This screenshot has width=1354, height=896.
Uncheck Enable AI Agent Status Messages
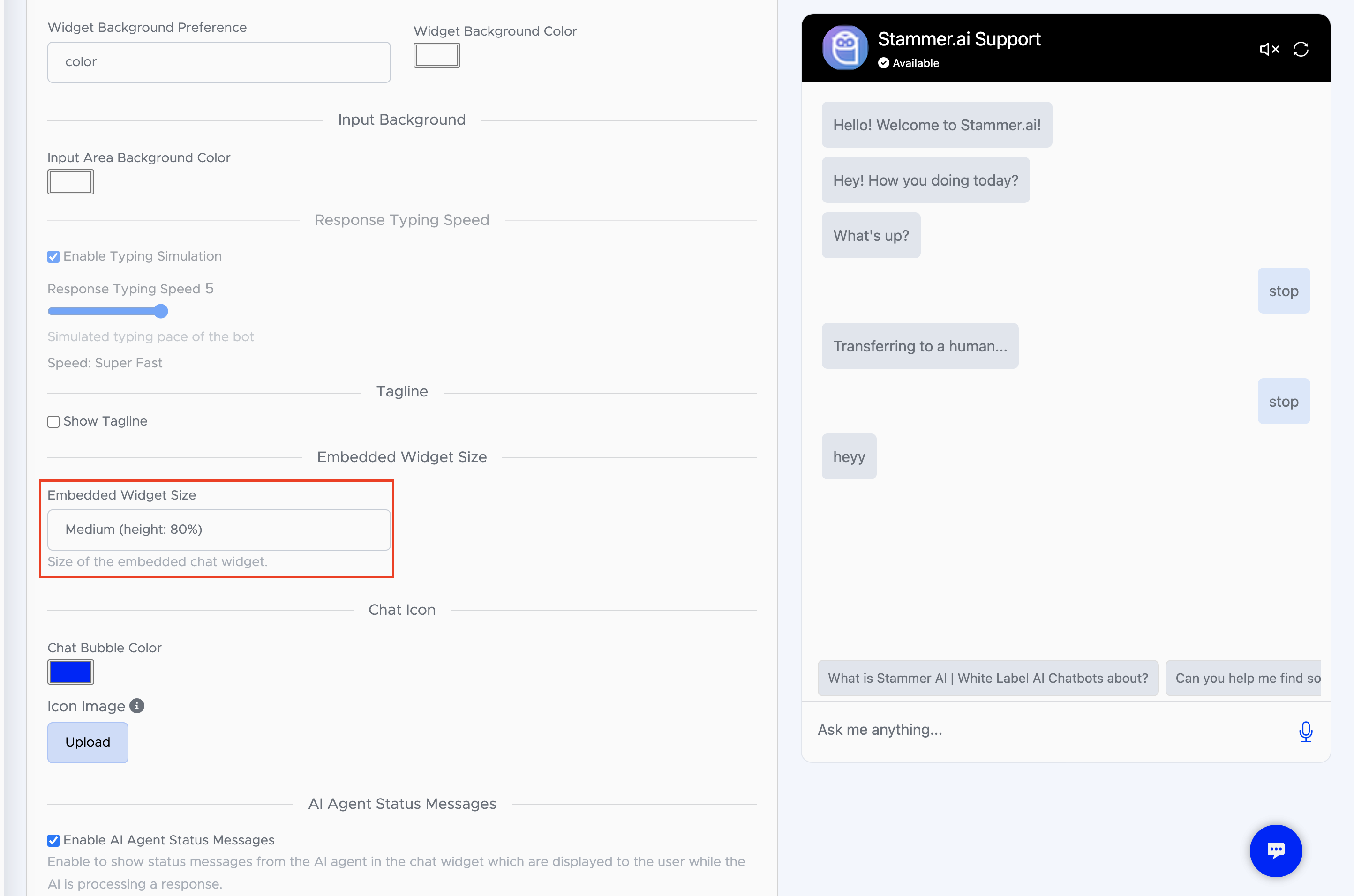point(53,841)
